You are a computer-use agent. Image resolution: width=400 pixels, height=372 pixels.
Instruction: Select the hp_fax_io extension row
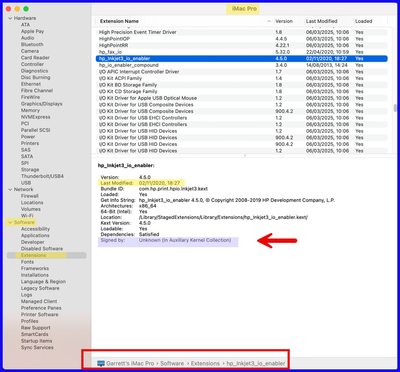coord(242,52)
